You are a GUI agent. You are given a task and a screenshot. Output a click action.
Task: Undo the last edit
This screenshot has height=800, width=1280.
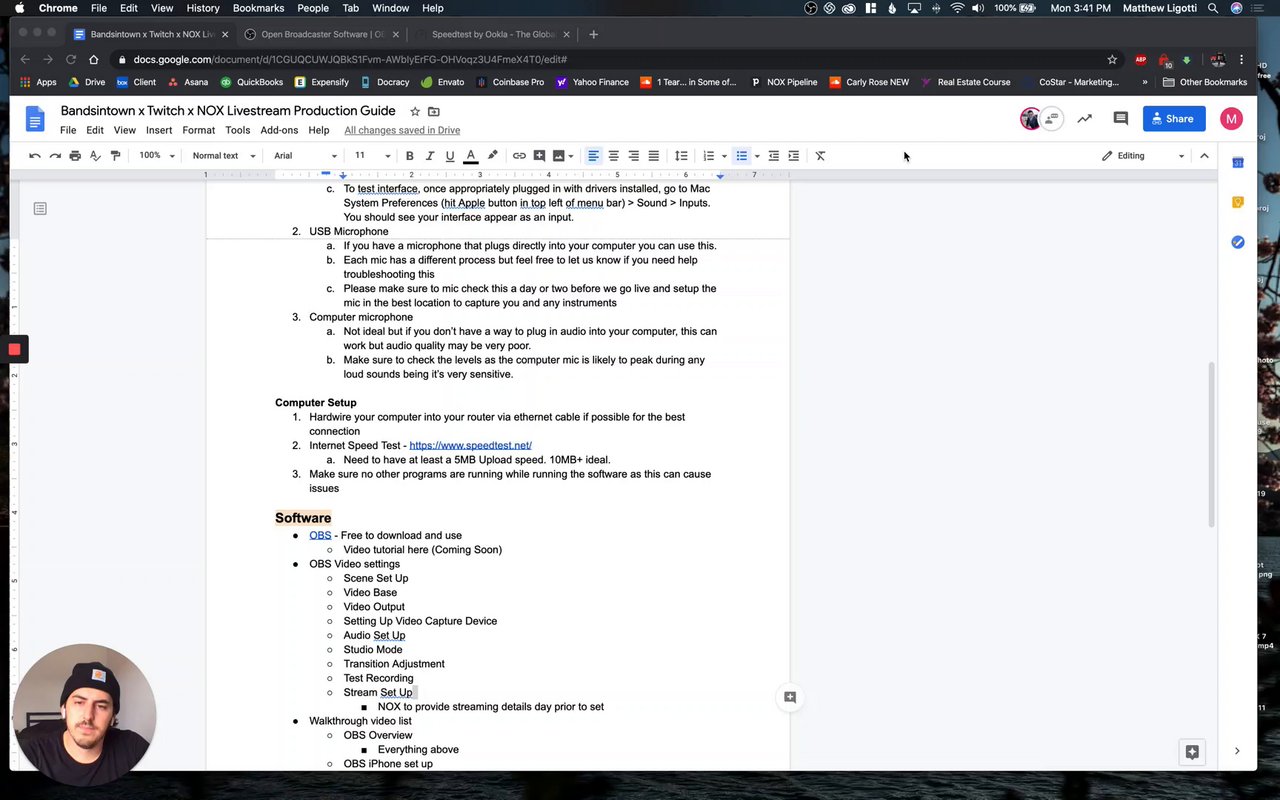(x=35, y=156)
